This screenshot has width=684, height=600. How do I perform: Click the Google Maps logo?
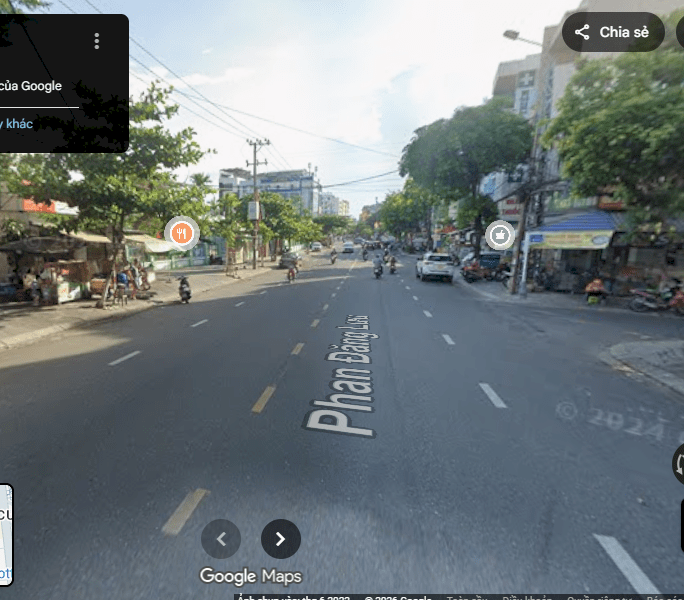pyautogui.click(x=250, y=576)
